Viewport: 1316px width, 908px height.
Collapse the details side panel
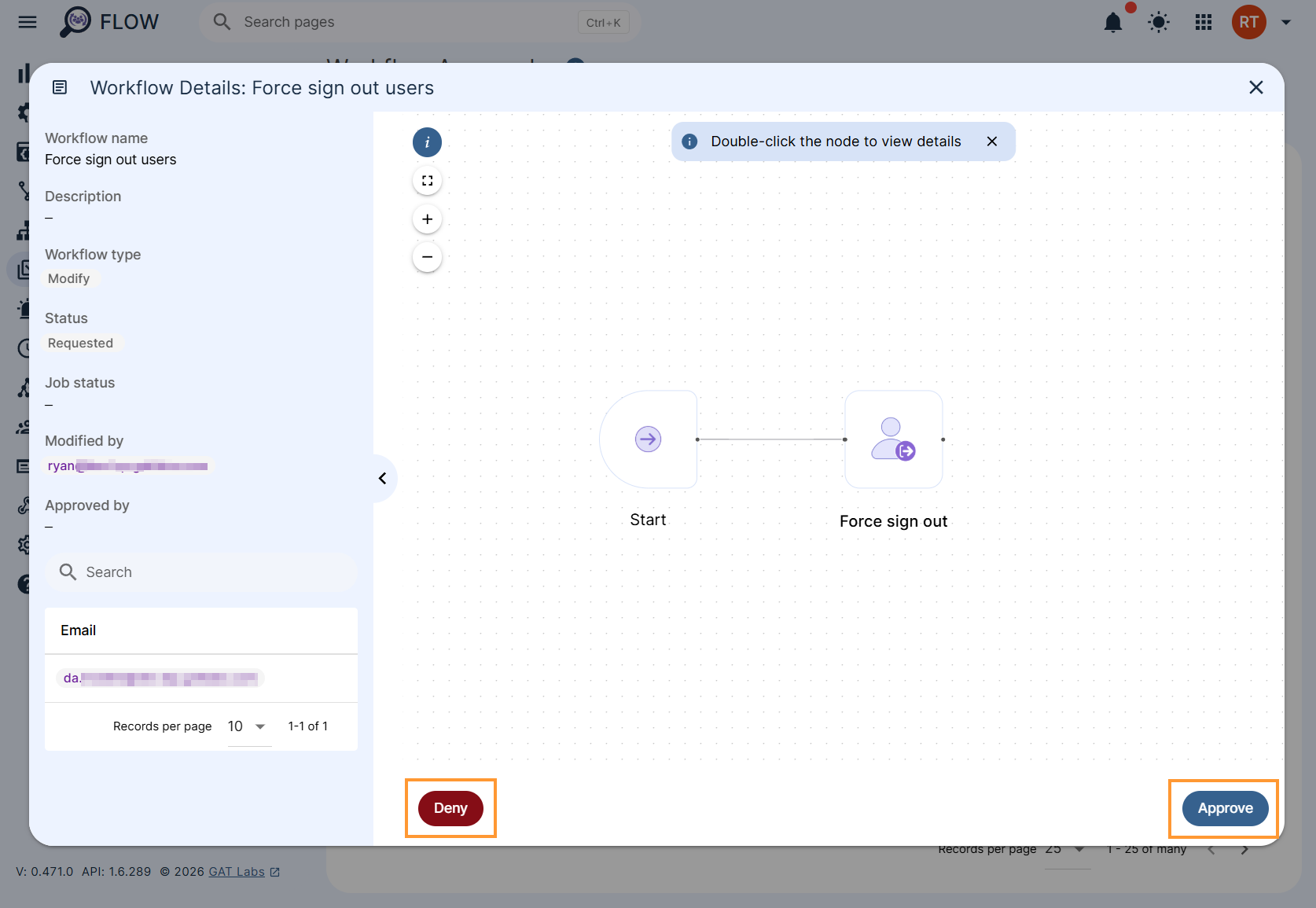(383, 478)
